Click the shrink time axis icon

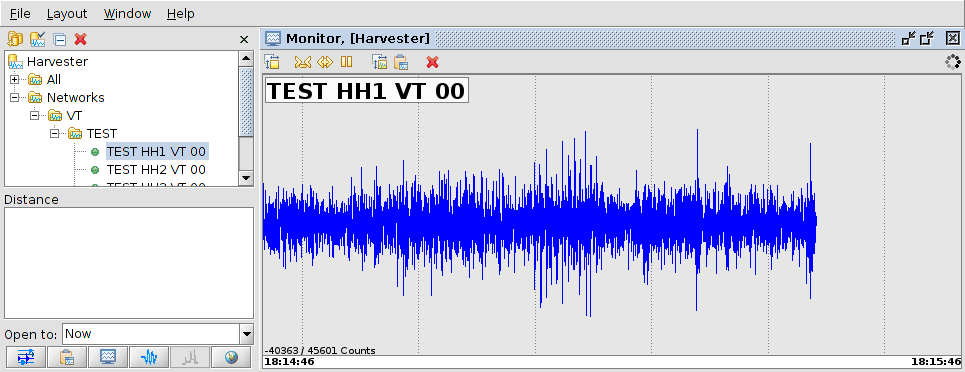coord(303,62)
